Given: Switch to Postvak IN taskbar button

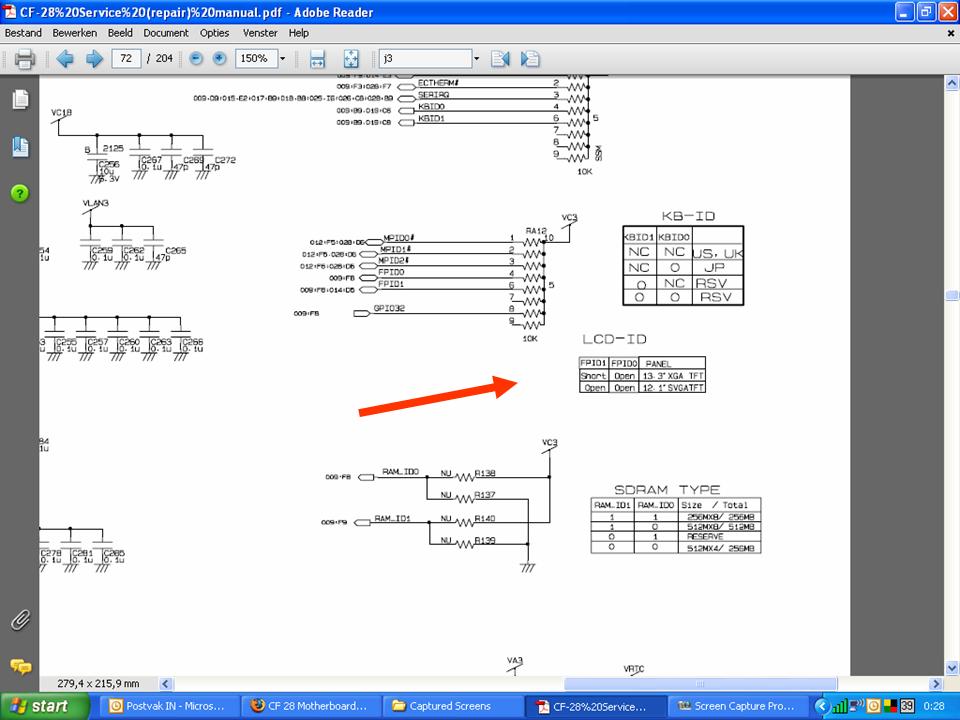Looking at the screenshot, I should [x=168, y=706].
